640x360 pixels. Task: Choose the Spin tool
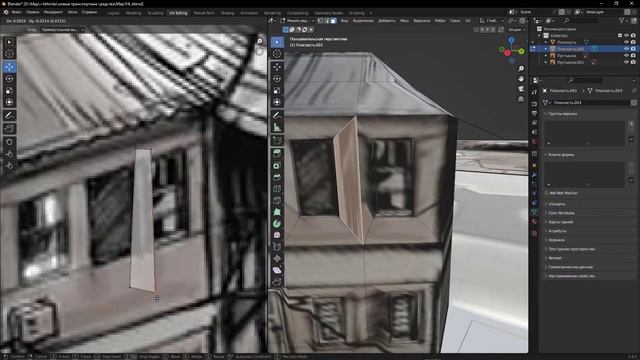click(x=277, y=224)
